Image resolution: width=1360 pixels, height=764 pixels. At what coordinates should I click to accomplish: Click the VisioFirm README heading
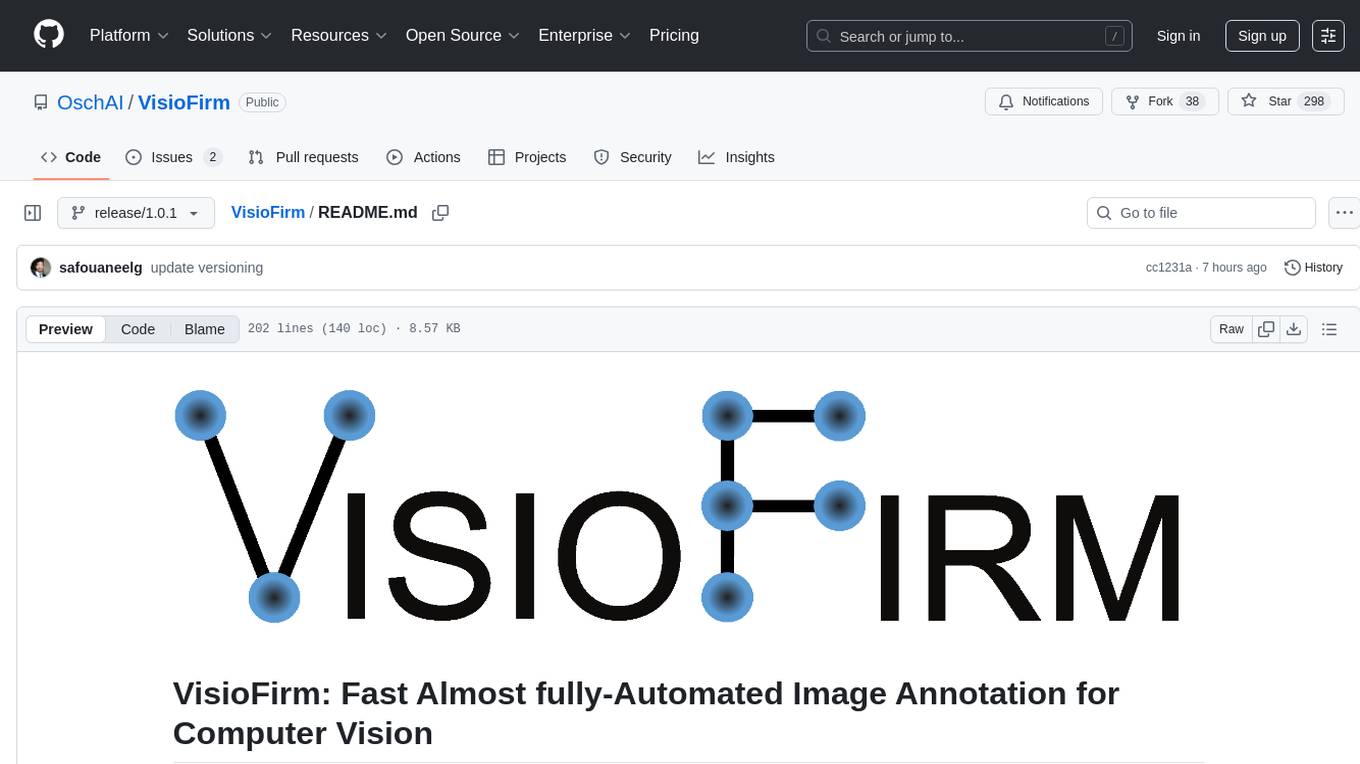646,713
